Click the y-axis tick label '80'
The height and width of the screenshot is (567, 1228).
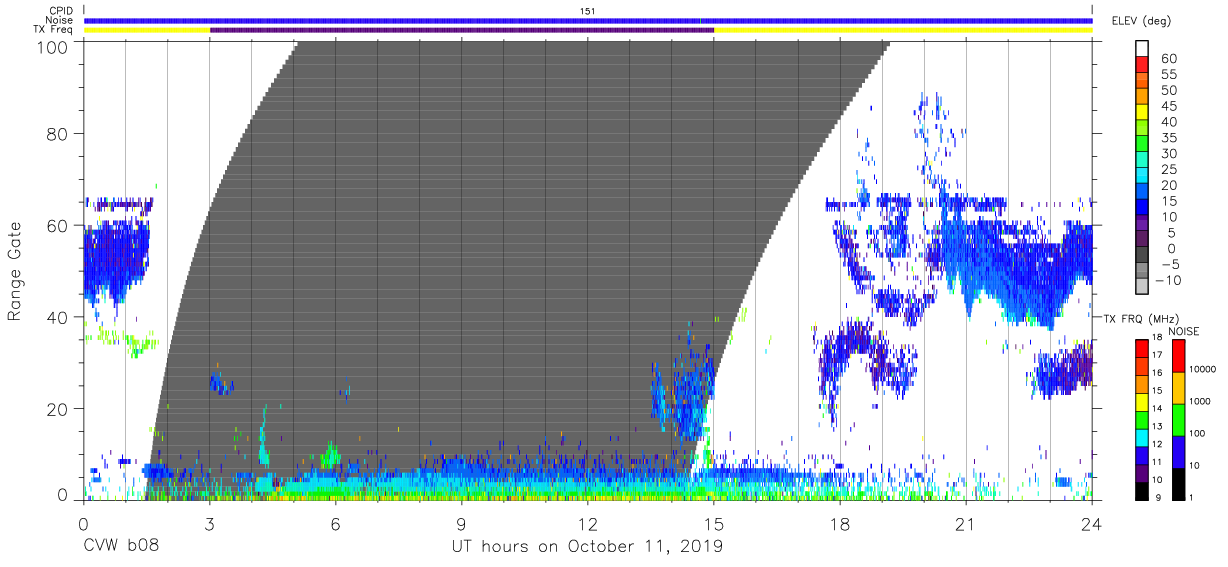[57, 133]
